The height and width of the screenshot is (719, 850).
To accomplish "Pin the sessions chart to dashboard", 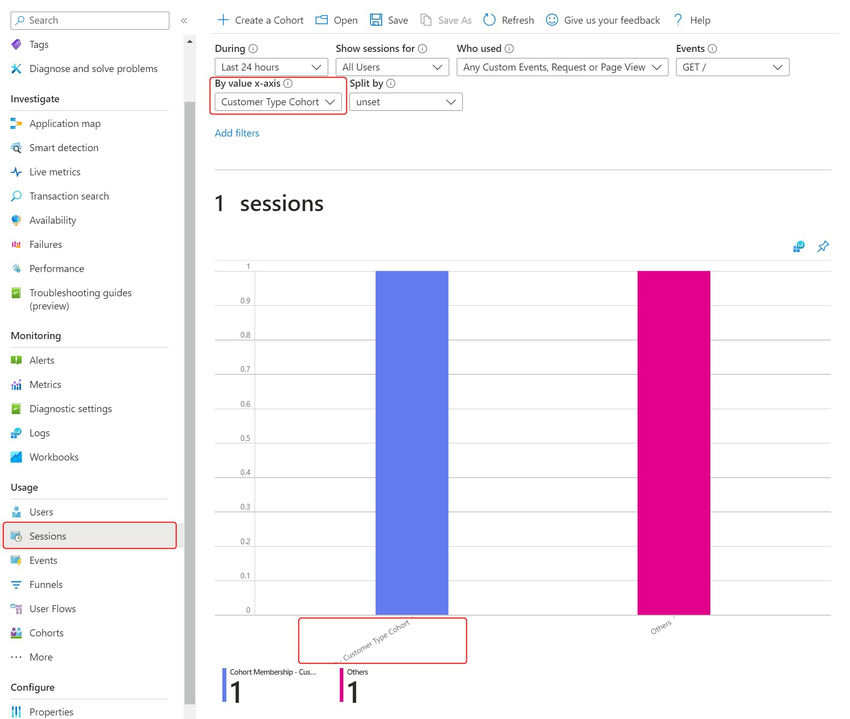I will 823,247.
